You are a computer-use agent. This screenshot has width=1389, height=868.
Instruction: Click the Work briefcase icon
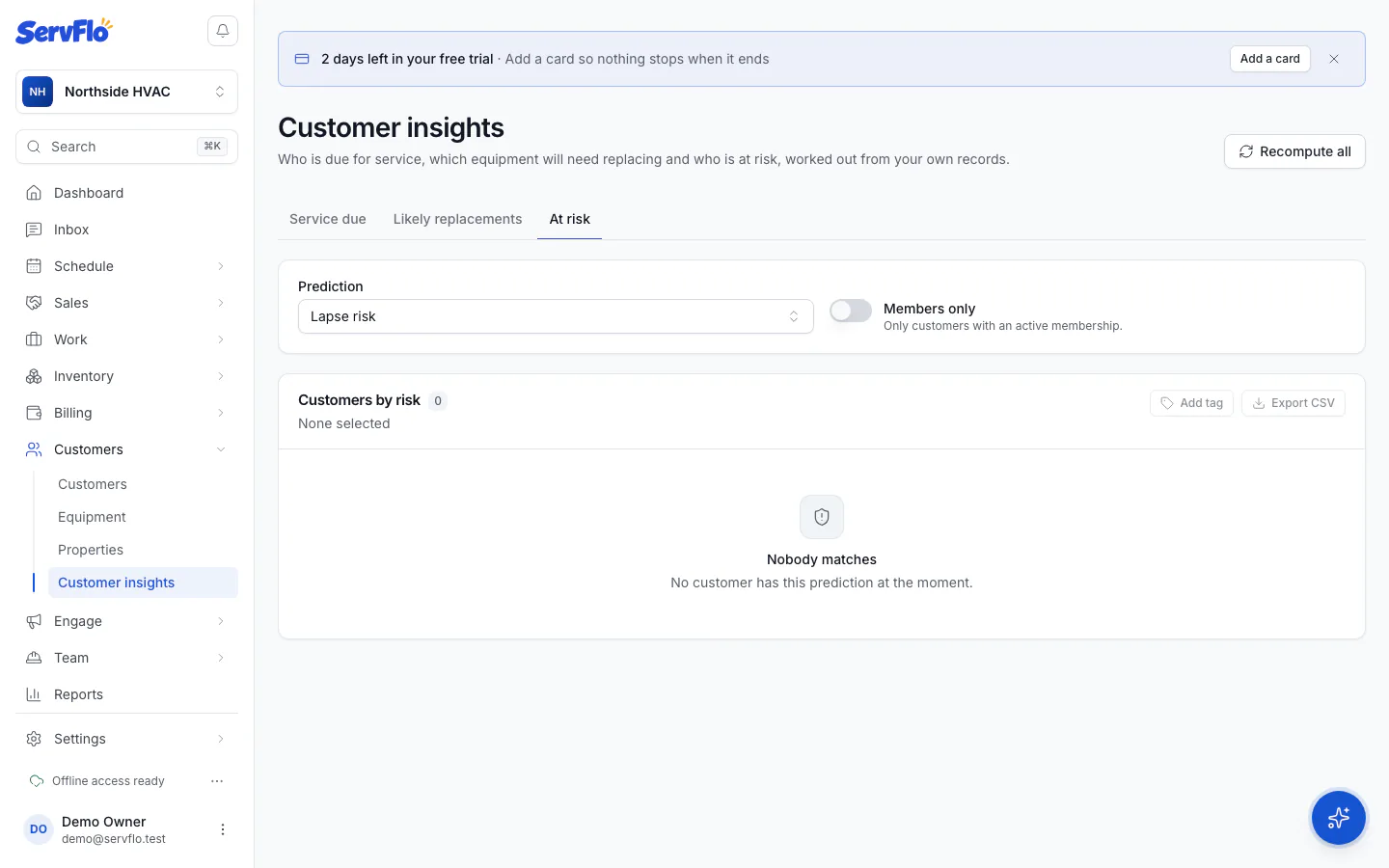click(x=34, y=339)
